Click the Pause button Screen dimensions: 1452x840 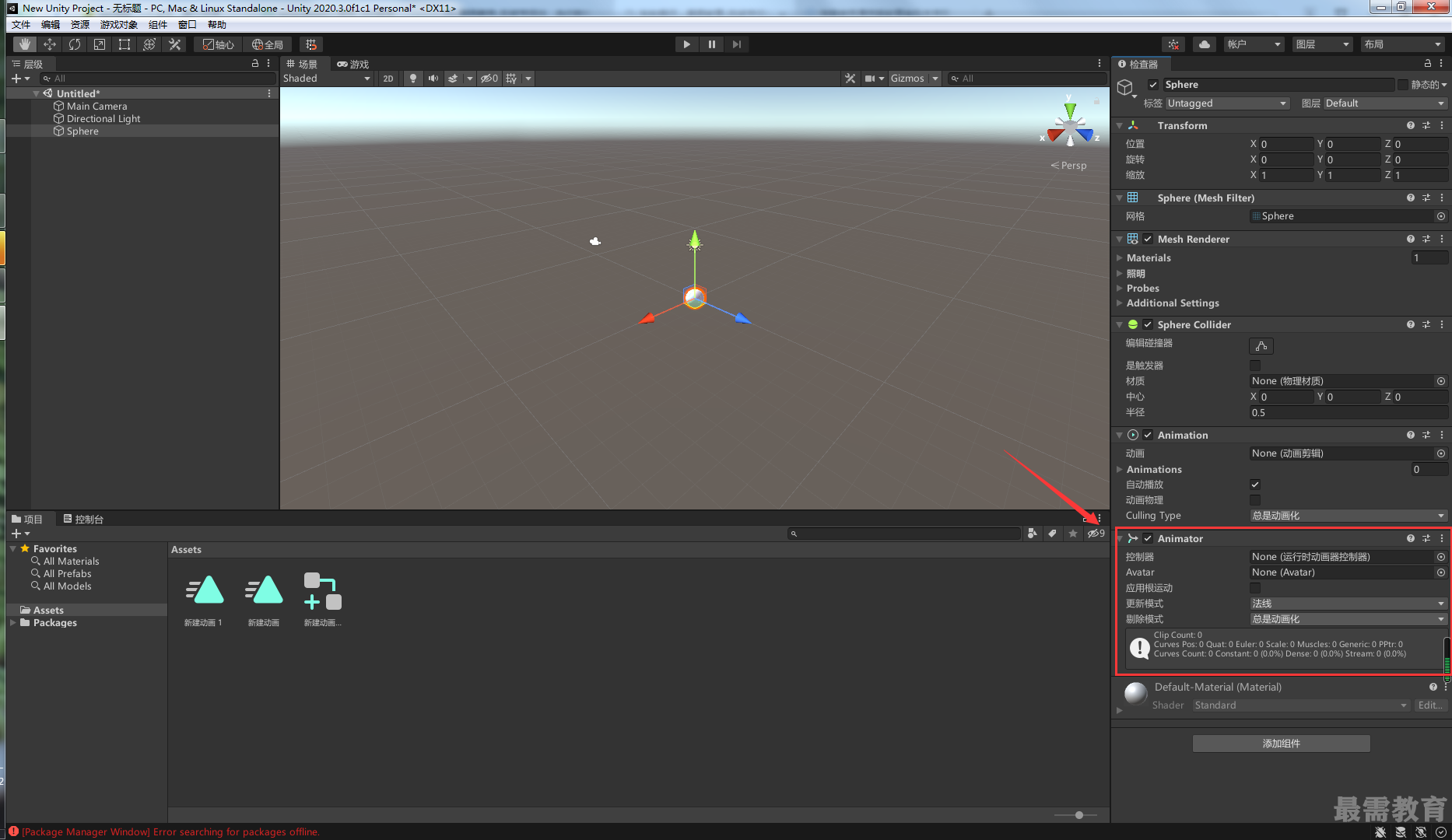711,44
